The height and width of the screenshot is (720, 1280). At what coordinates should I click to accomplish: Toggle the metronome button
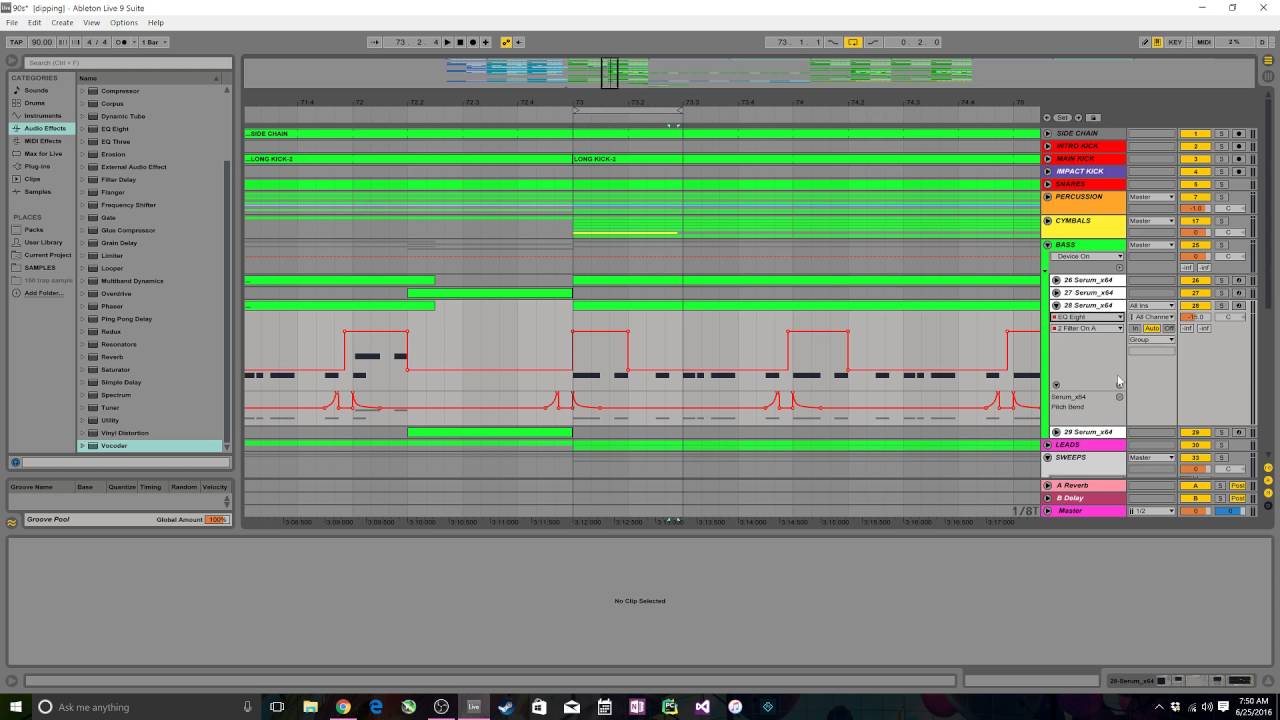click(122, 42)
